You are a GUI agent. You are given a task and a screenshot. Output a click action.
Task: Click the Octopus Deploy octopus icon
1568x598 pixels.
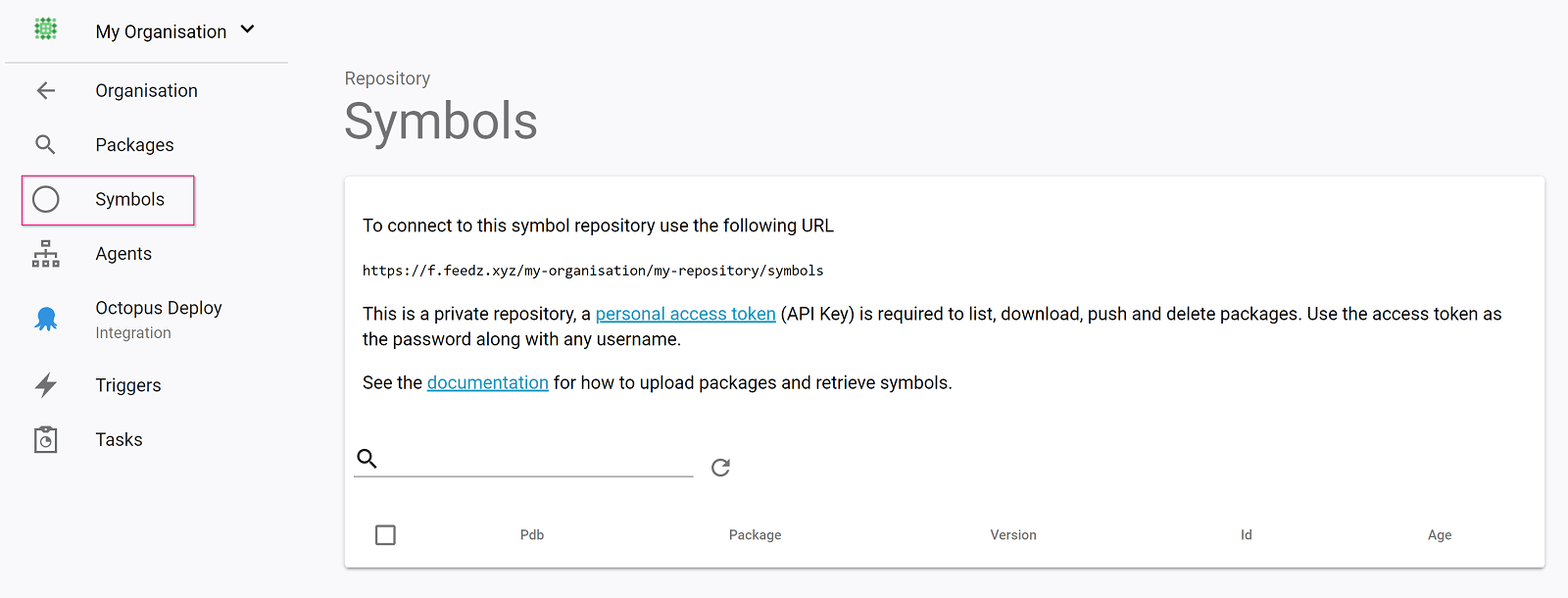46,319
